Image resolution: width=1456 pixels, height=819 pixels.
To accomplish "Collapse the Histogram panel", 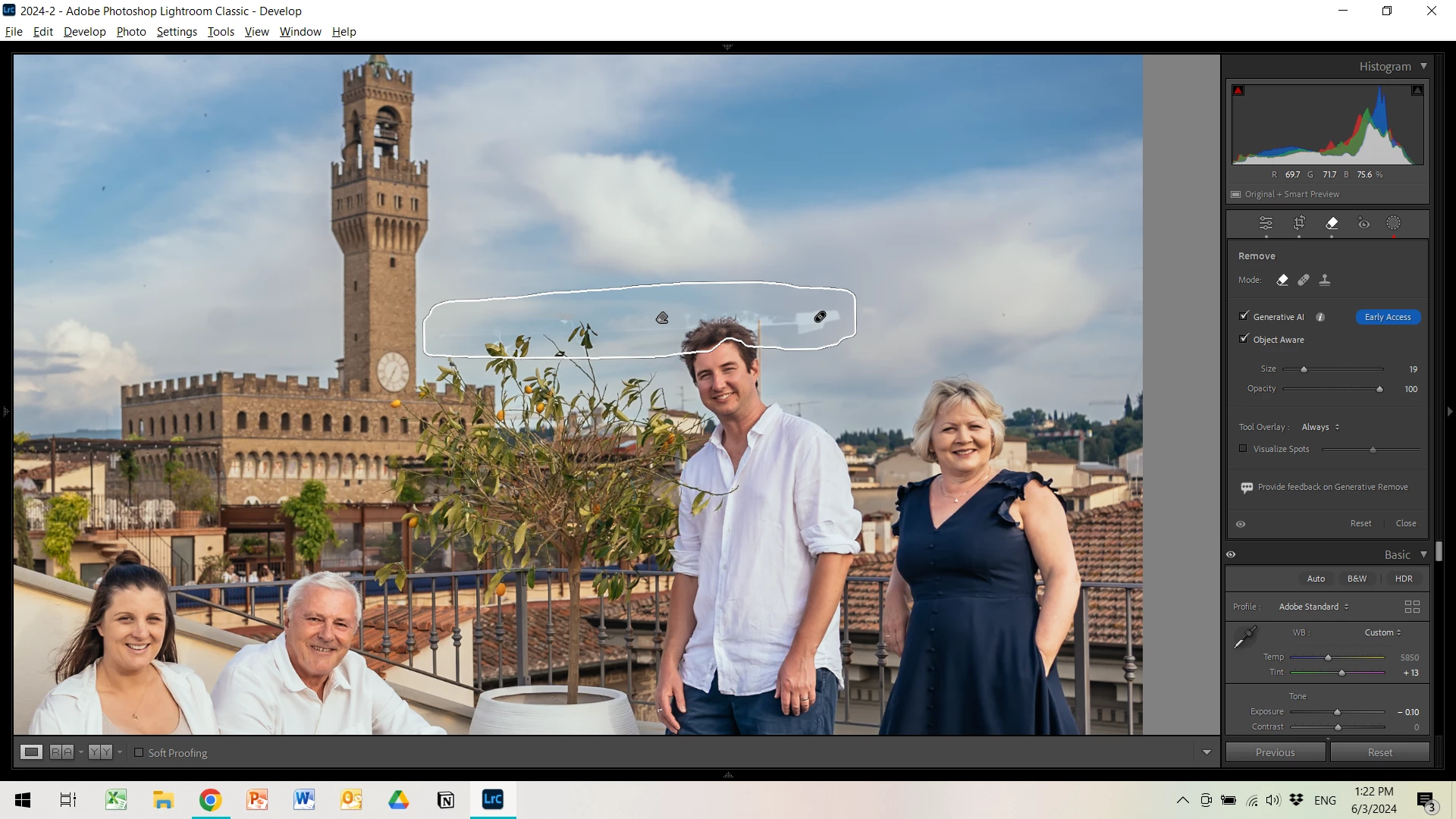I will pos(1423,67).
